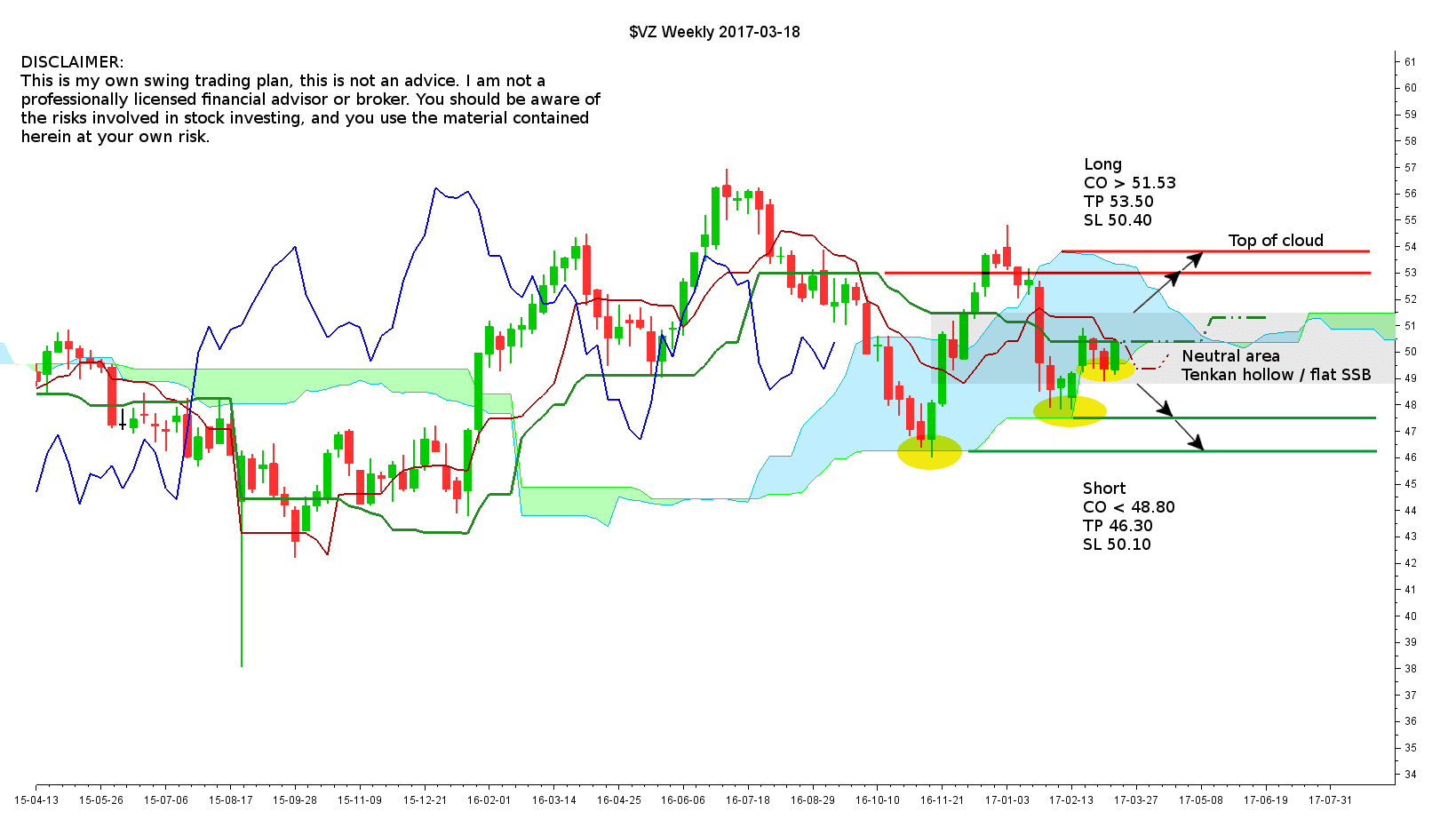This screenshot has height=819, width=1456.
Task: Click the green support line at 46.3
Action: coord(1173,451)
